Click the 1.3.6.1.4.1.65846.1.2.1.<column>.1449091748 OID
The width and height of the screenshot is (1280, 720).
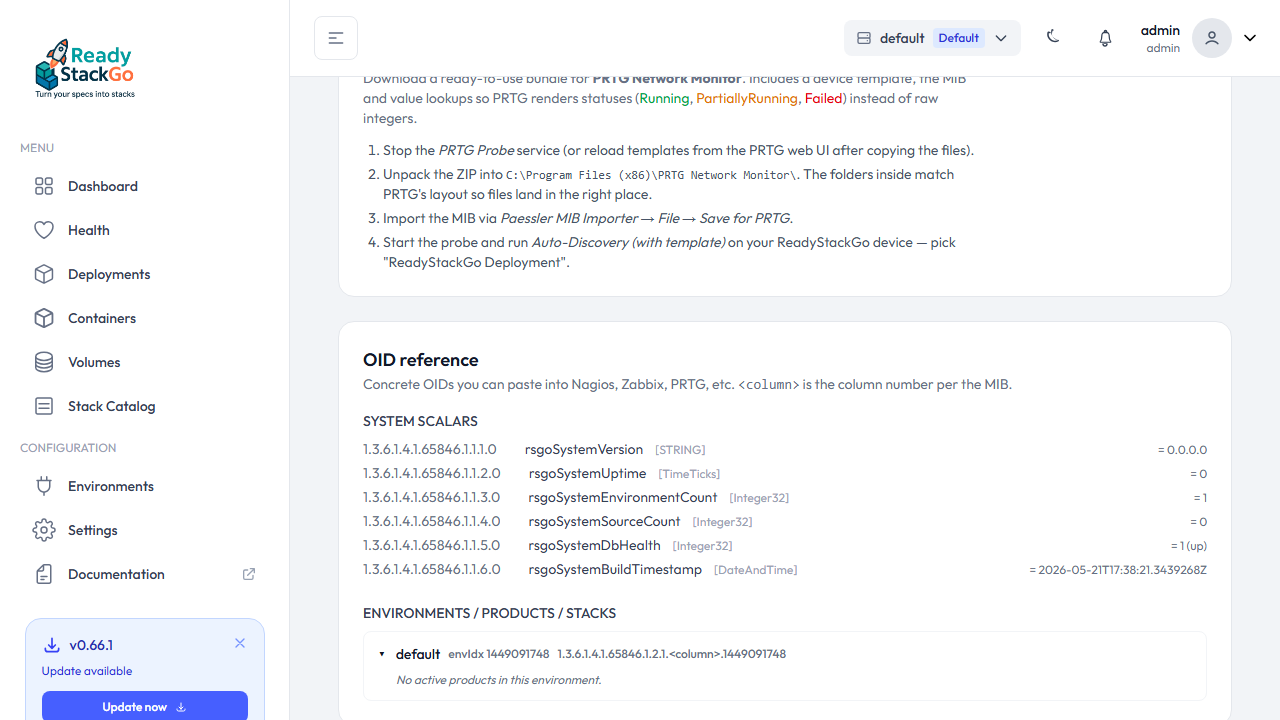[x=672, y=654]
